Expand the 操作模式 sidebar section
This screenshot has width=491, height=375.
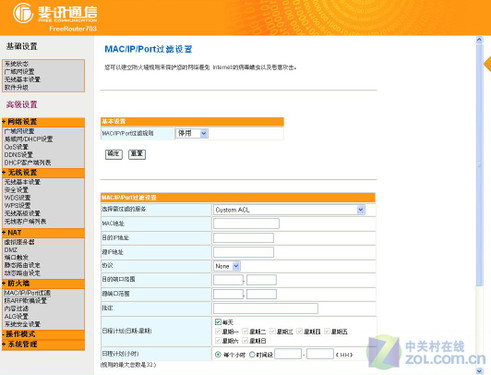tap(43, 334)
